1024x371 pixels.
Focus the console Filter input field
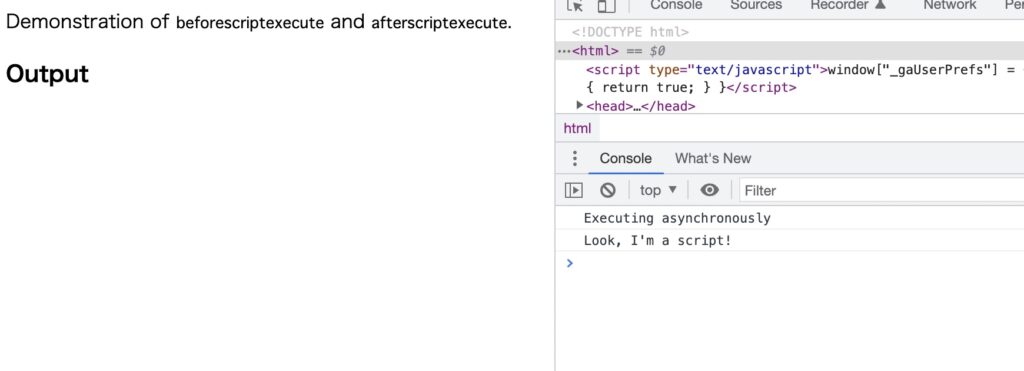(883, 191)
